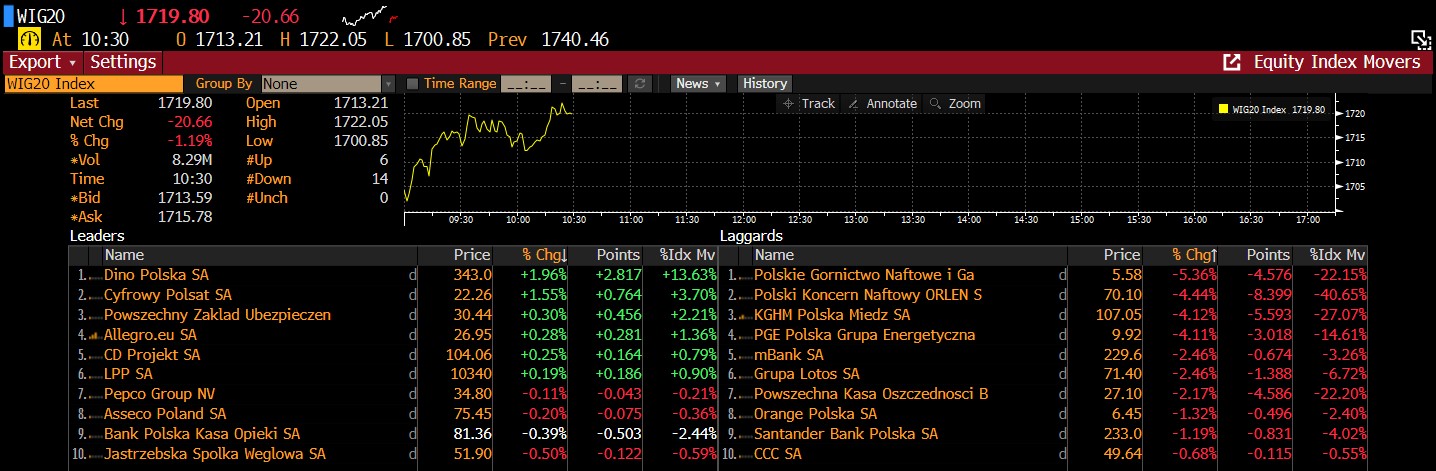This screenshot has width=1436, height=471.
Task: Click the resize window icon at top right
Action: click(1421, 39)
